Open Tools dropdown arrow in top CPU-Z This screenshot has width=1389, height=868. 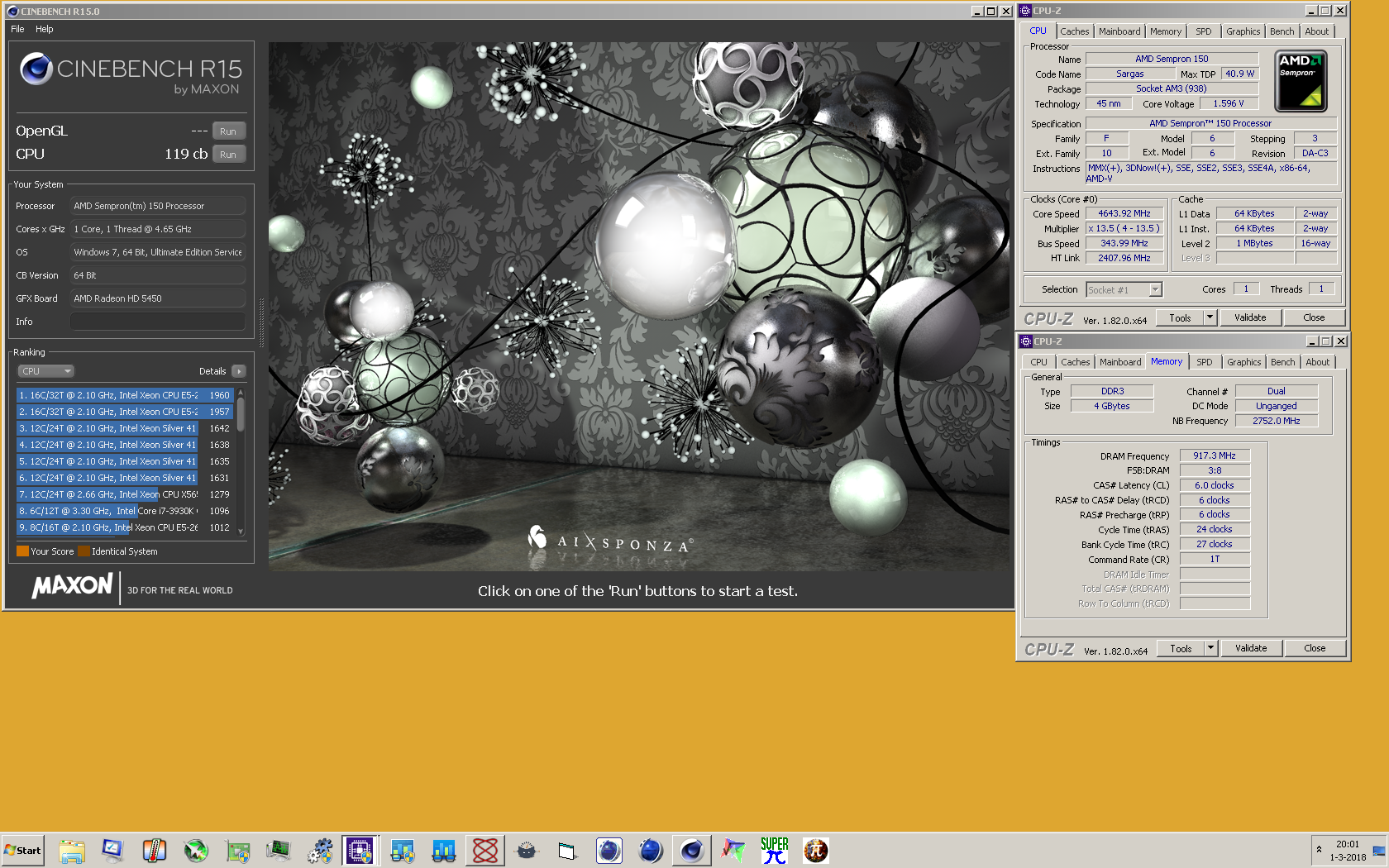tap(1210, 317)
